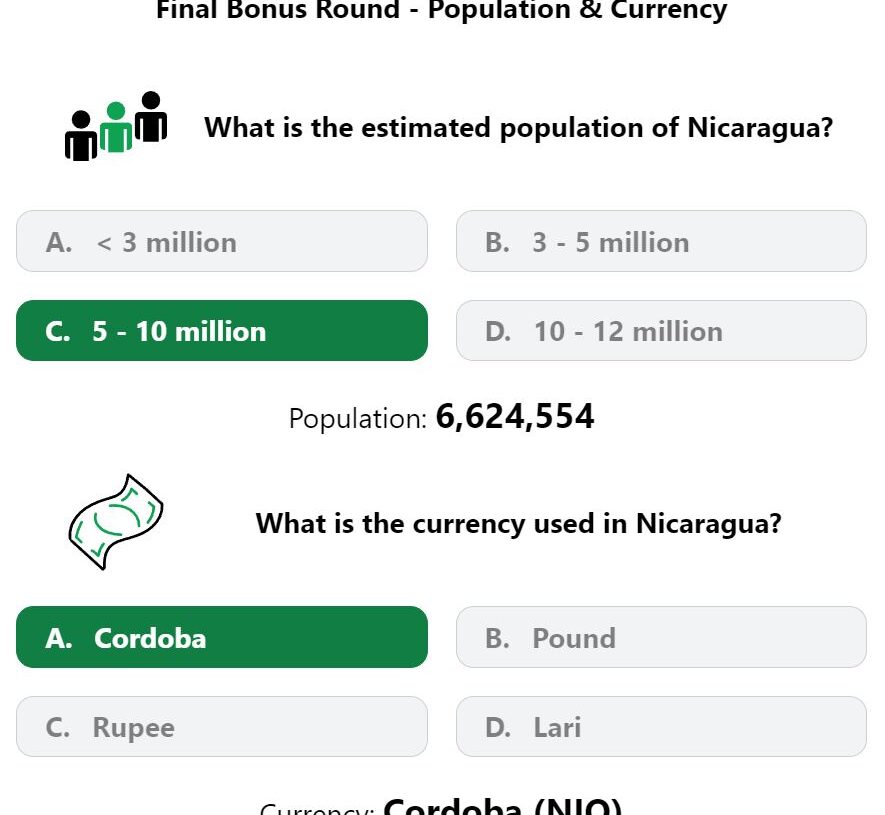885x815 pixels.
Task: Select answer A '< 3 million'
Action: pyautogui.click(x=222, y=242)
